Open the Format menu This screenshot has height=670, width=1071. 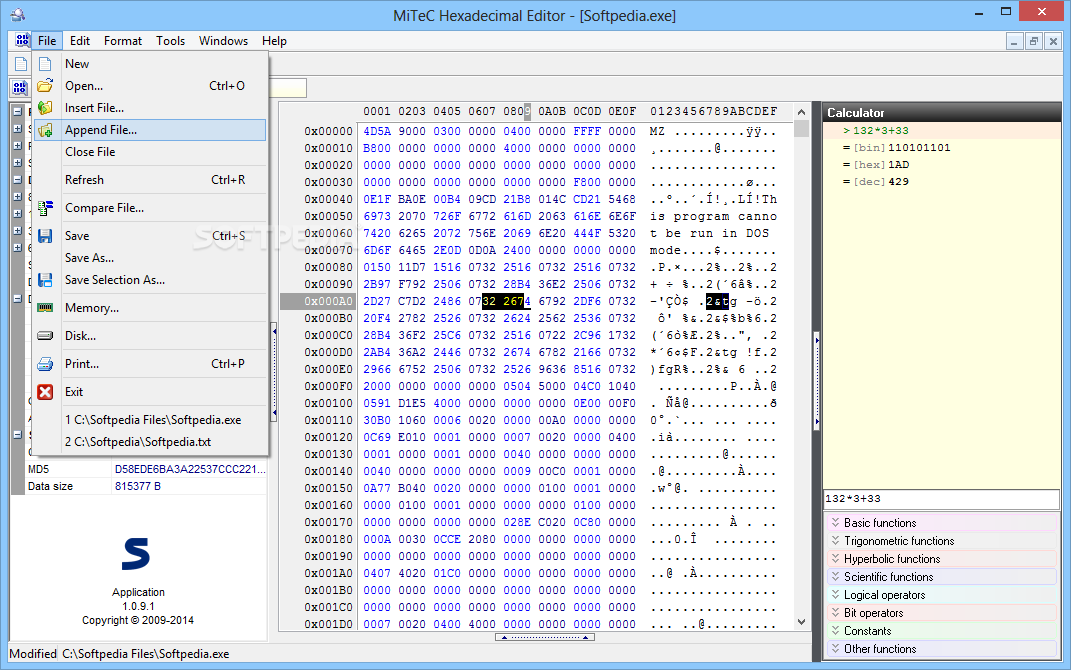pyautogui.click(x=123, y=41)
